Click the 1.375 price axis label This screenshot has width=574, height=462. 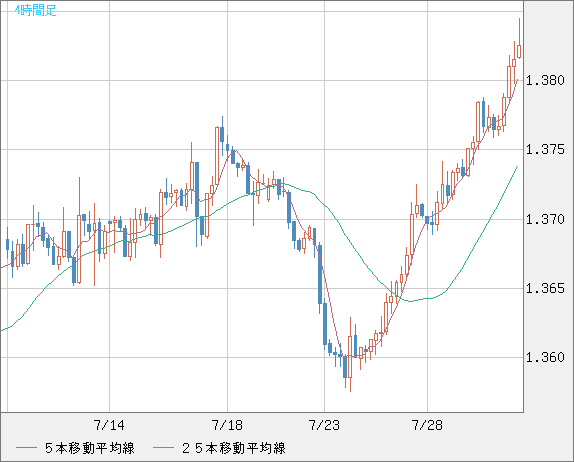pyautogui.click(x=545, y=149)
